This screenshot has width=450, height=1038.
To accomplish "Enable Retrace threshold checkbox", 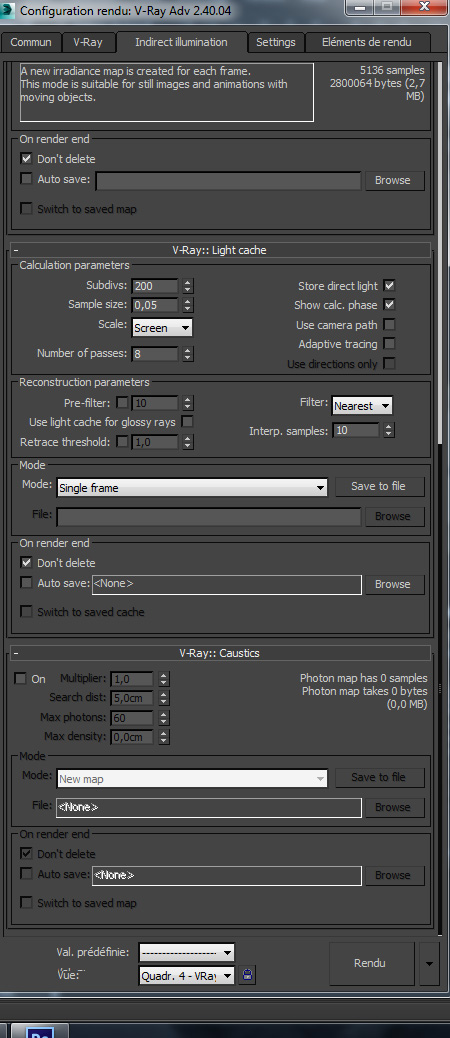I will [122, 442].
